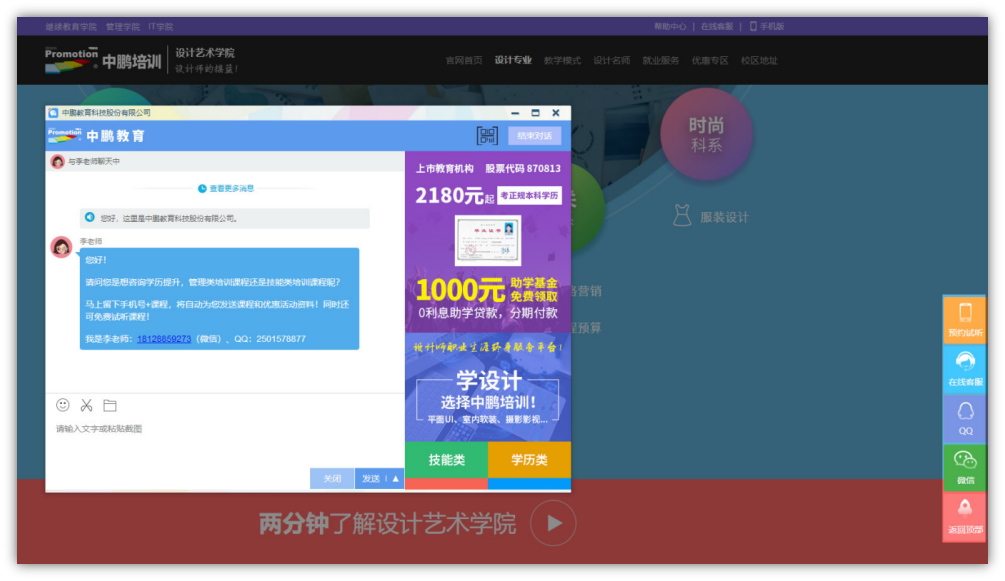Screen dimensions: 1005x581
Task: Go to 管理学院 top link
Action: [x=122, y=26]
